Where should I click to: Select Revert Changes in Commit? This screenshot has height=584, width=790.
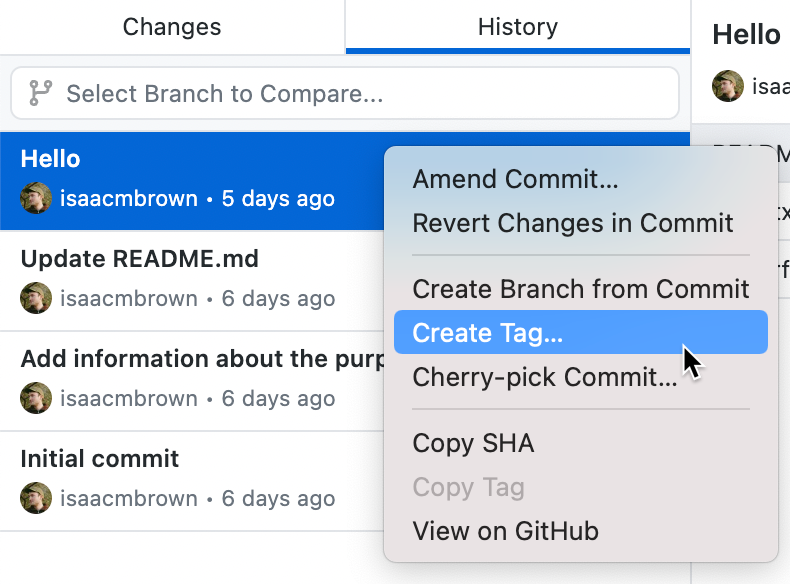click(573, 222)
